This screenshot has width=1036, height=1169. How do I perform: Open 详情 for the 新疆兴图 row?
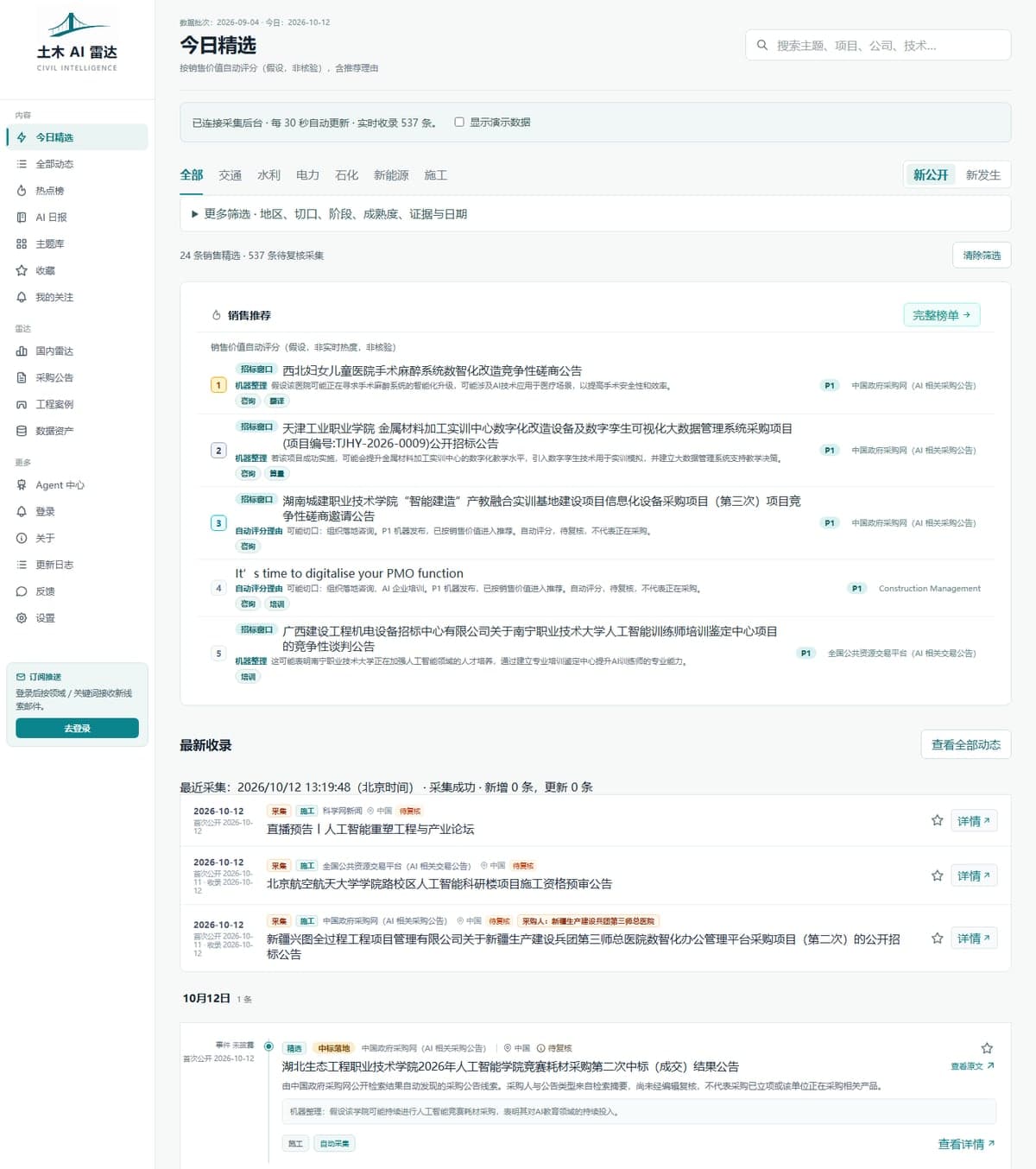point(974,938)
